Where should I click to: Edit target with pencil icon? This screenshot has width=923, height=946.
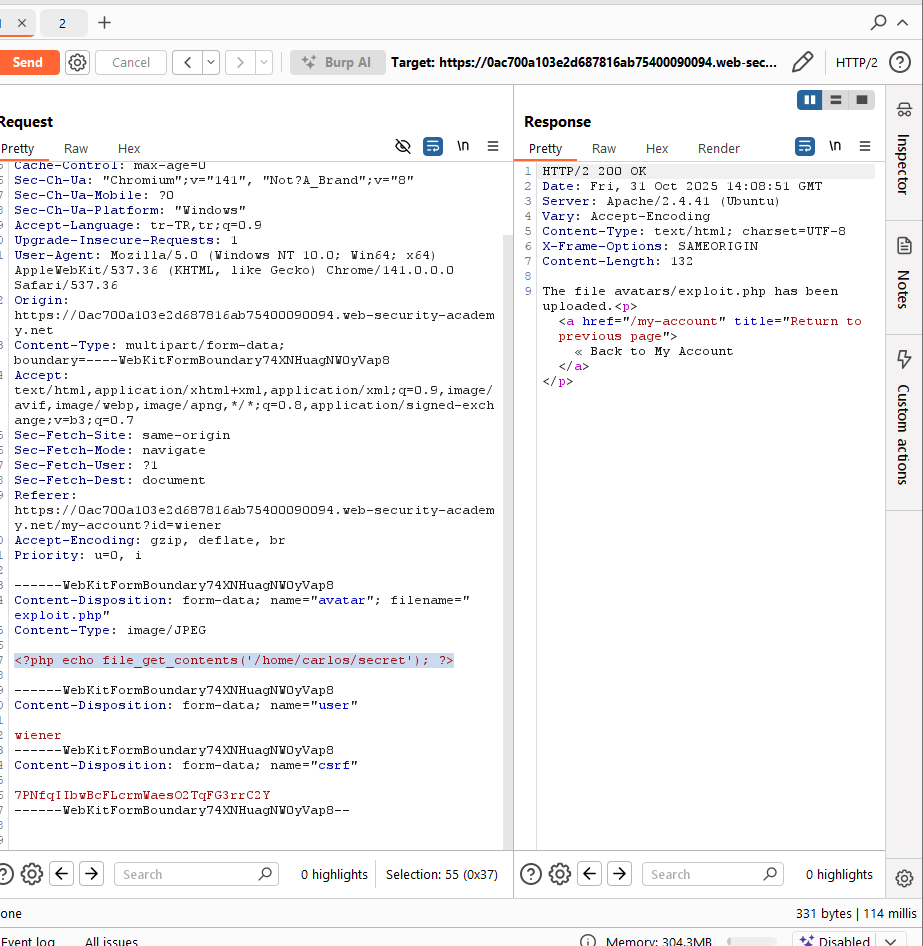pyautogui.click(x=802, y=62)
